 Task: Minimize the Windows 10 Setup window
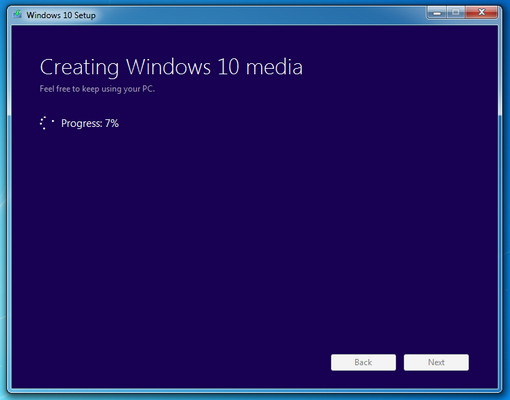[x=437, y=13]
